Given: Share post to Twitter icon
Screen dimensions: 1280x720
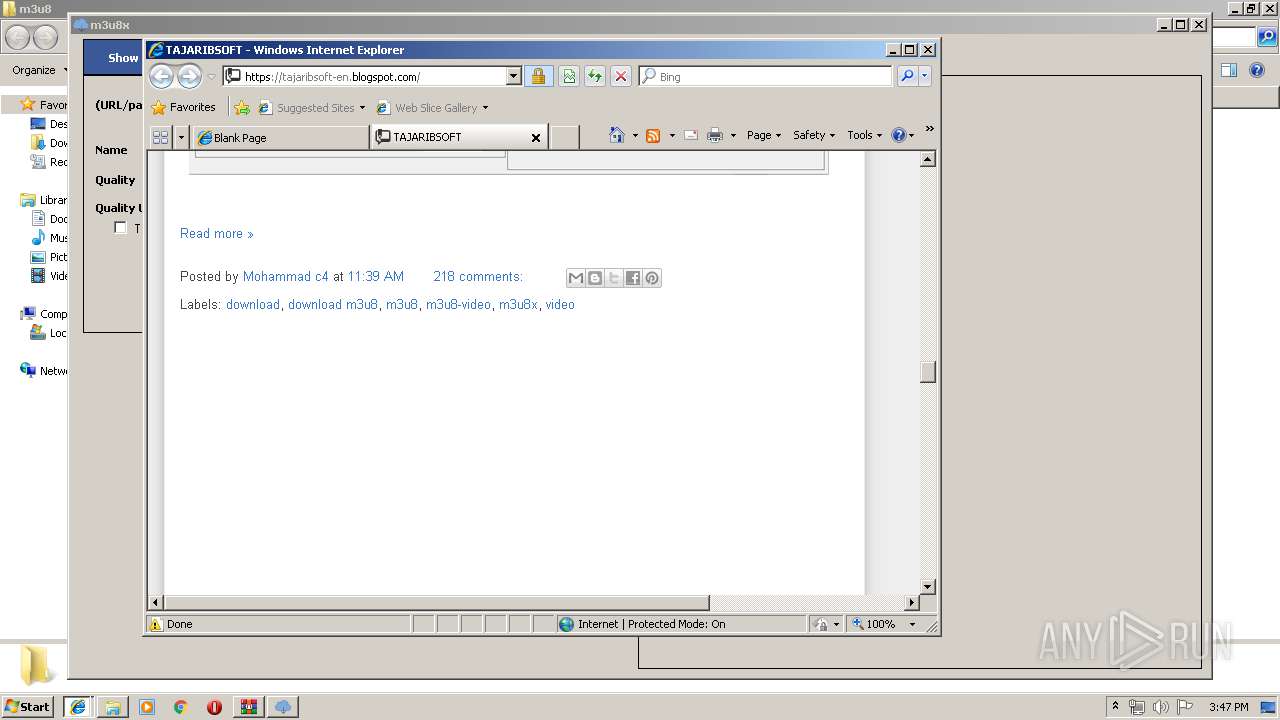Looking at the screenshot, I should 614,278.
